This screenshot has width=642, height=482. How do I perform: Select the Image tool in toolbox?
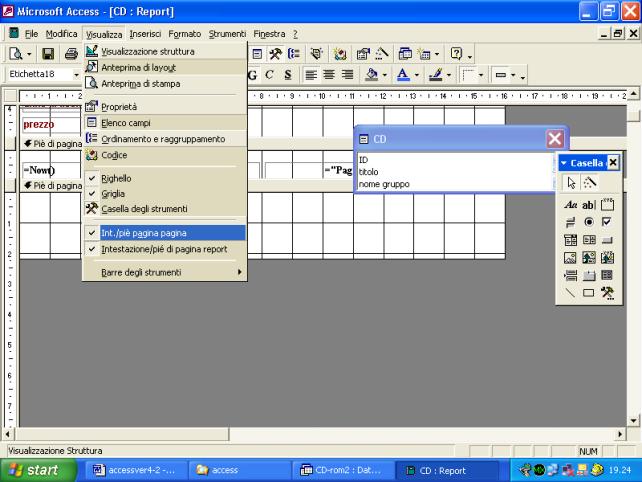pos(570,258)
